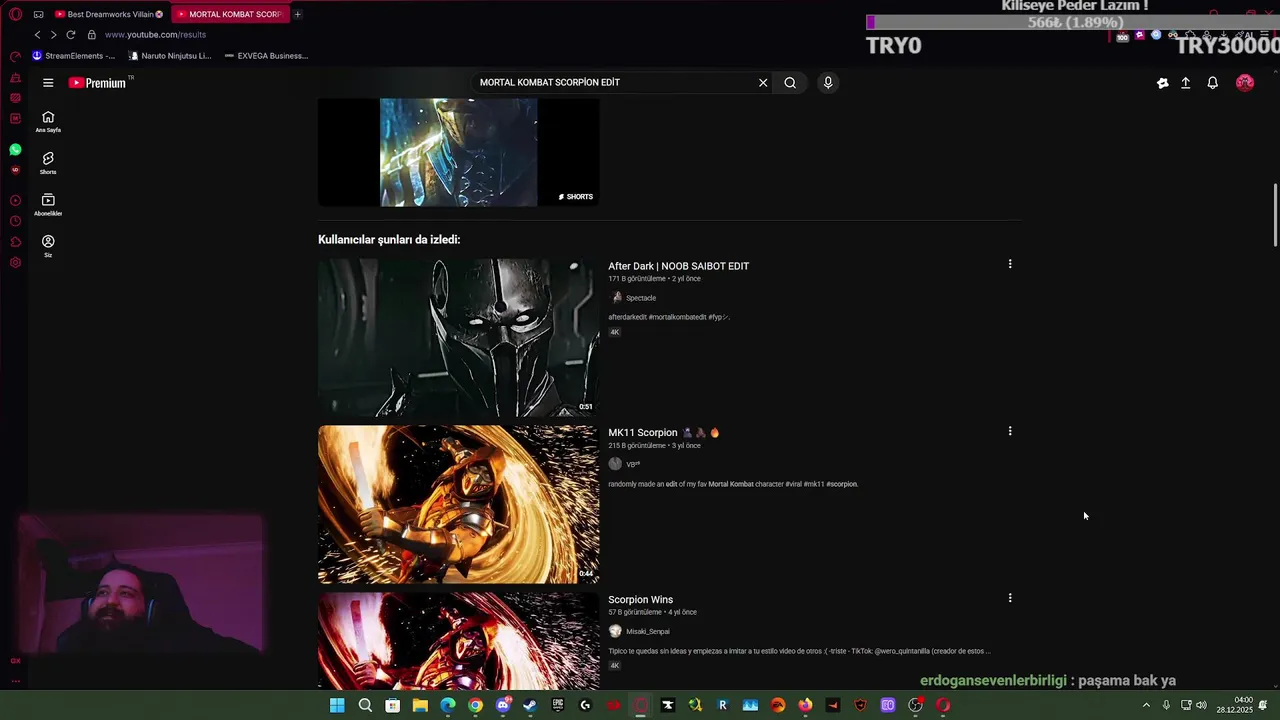Go forward one page in browser
Screen dimensions: 1280x720
tap(54, 35)
